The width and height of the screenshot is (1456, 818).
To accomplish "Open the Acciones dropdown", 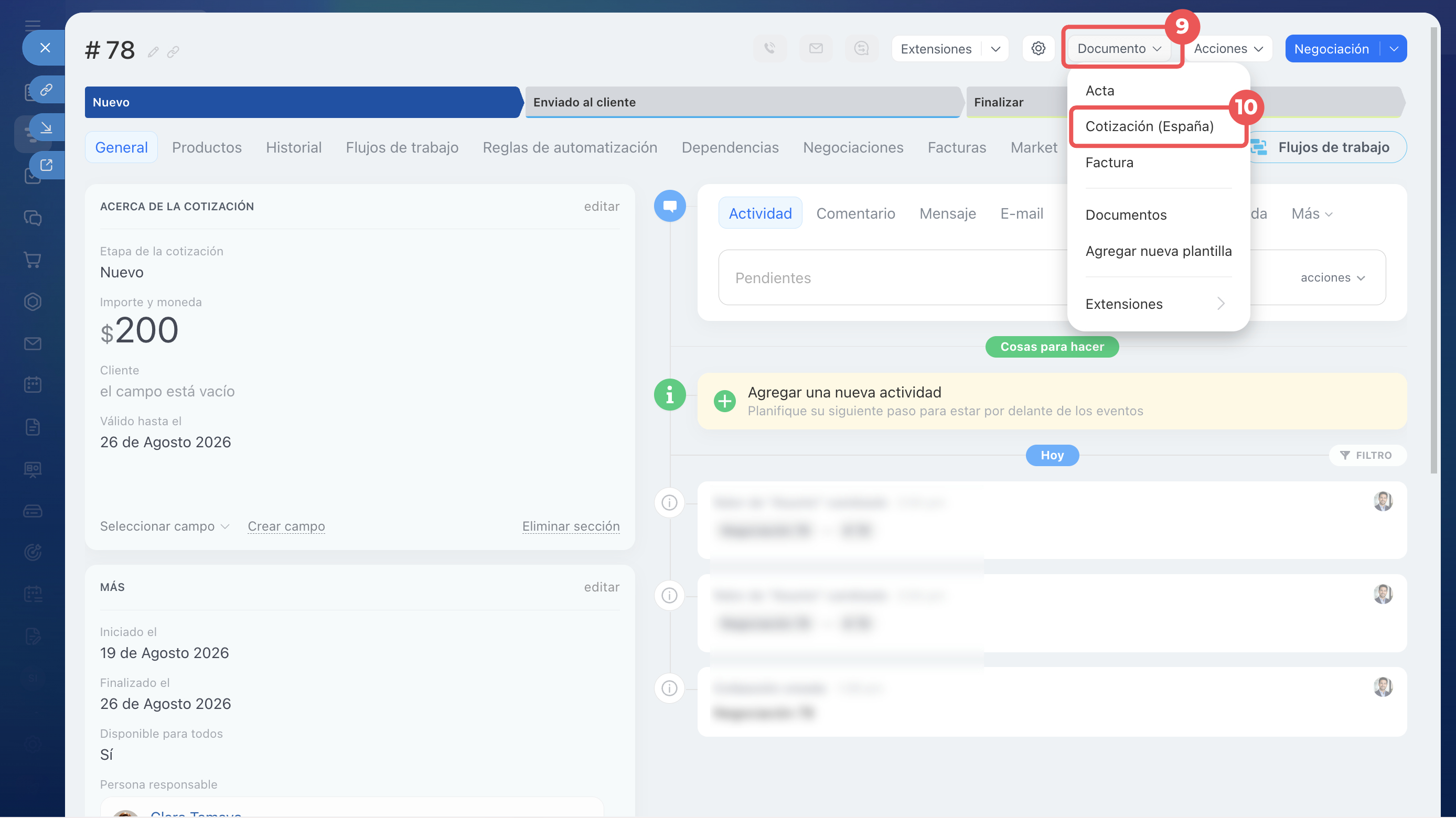I will [1228, 49].
